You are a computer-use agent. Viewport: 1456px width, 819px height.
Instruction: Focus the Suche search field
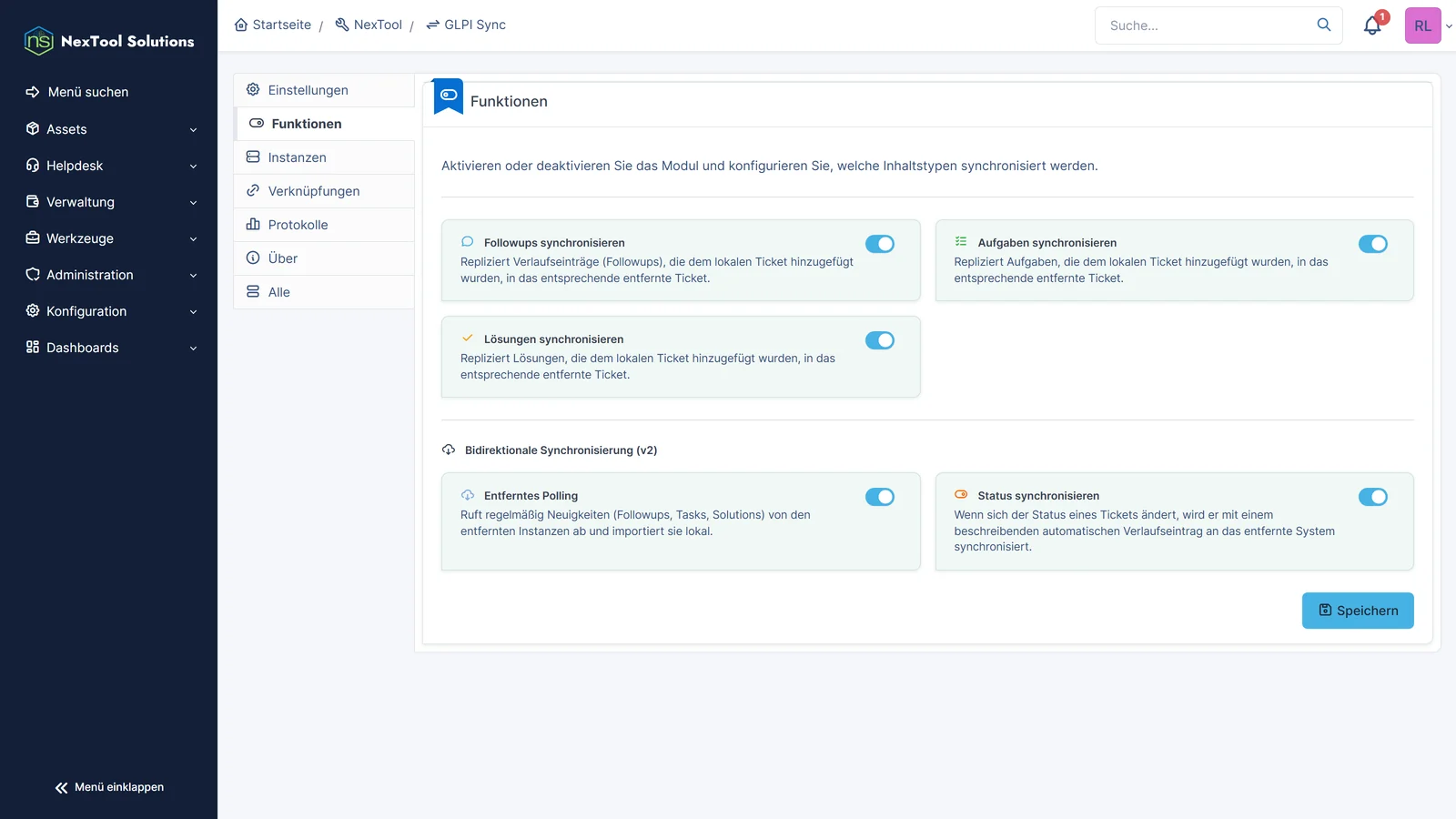click(1218, 25)
